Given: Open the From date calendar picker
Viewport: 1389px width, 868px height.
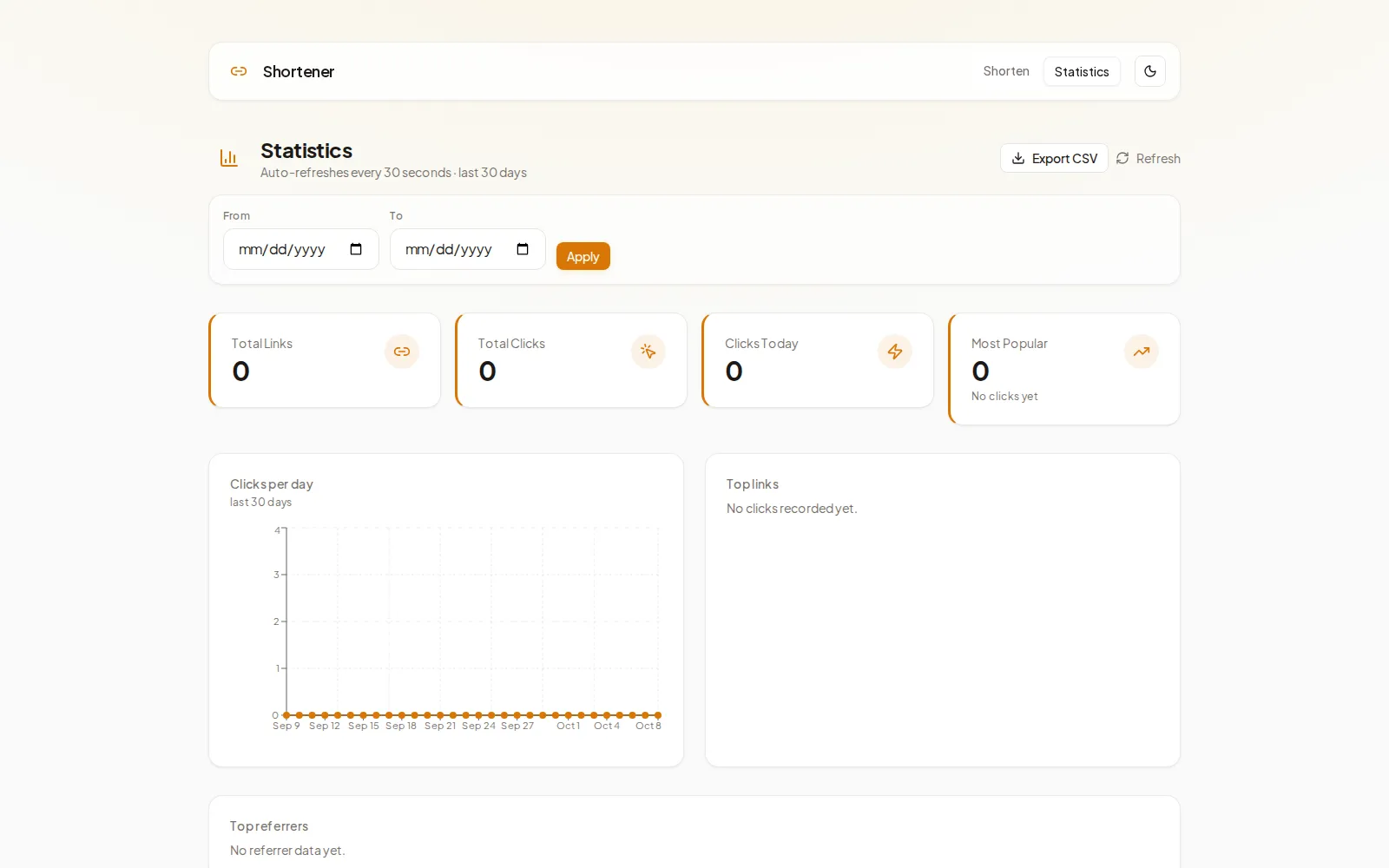Looking at the screenshot, I should point(356,249).
